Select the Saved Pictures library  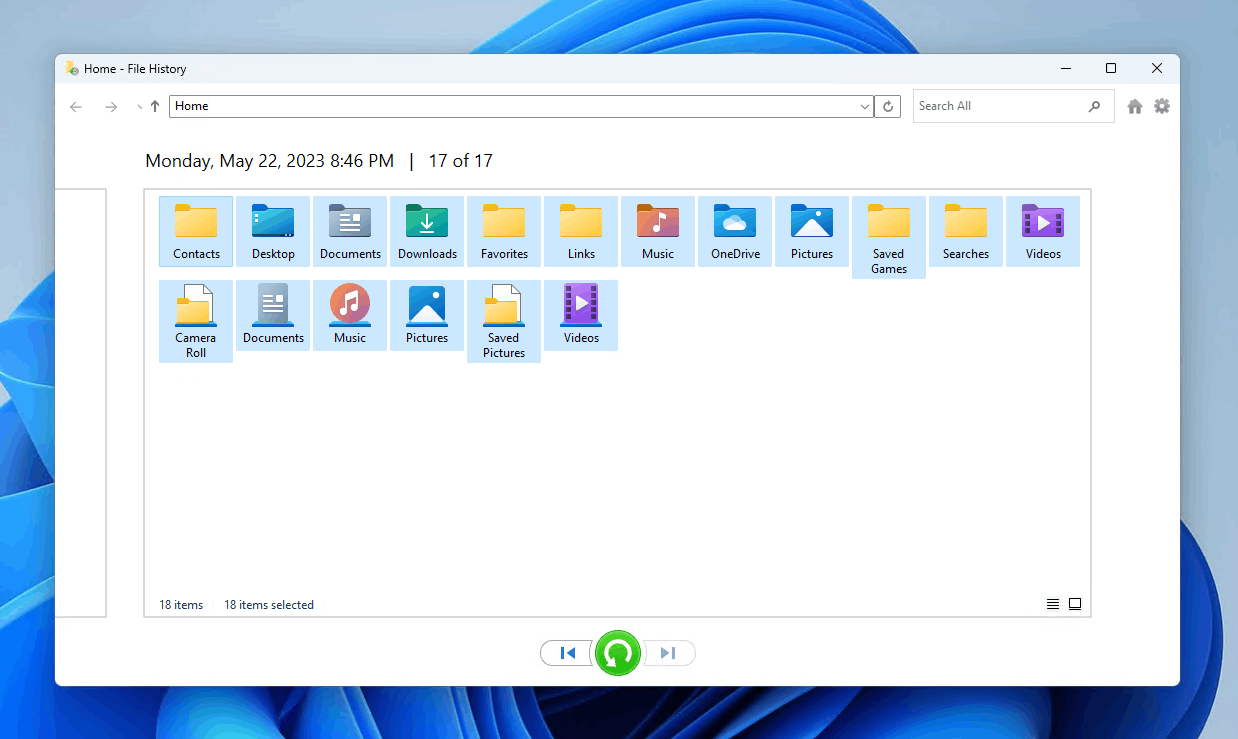pos(504,321)
